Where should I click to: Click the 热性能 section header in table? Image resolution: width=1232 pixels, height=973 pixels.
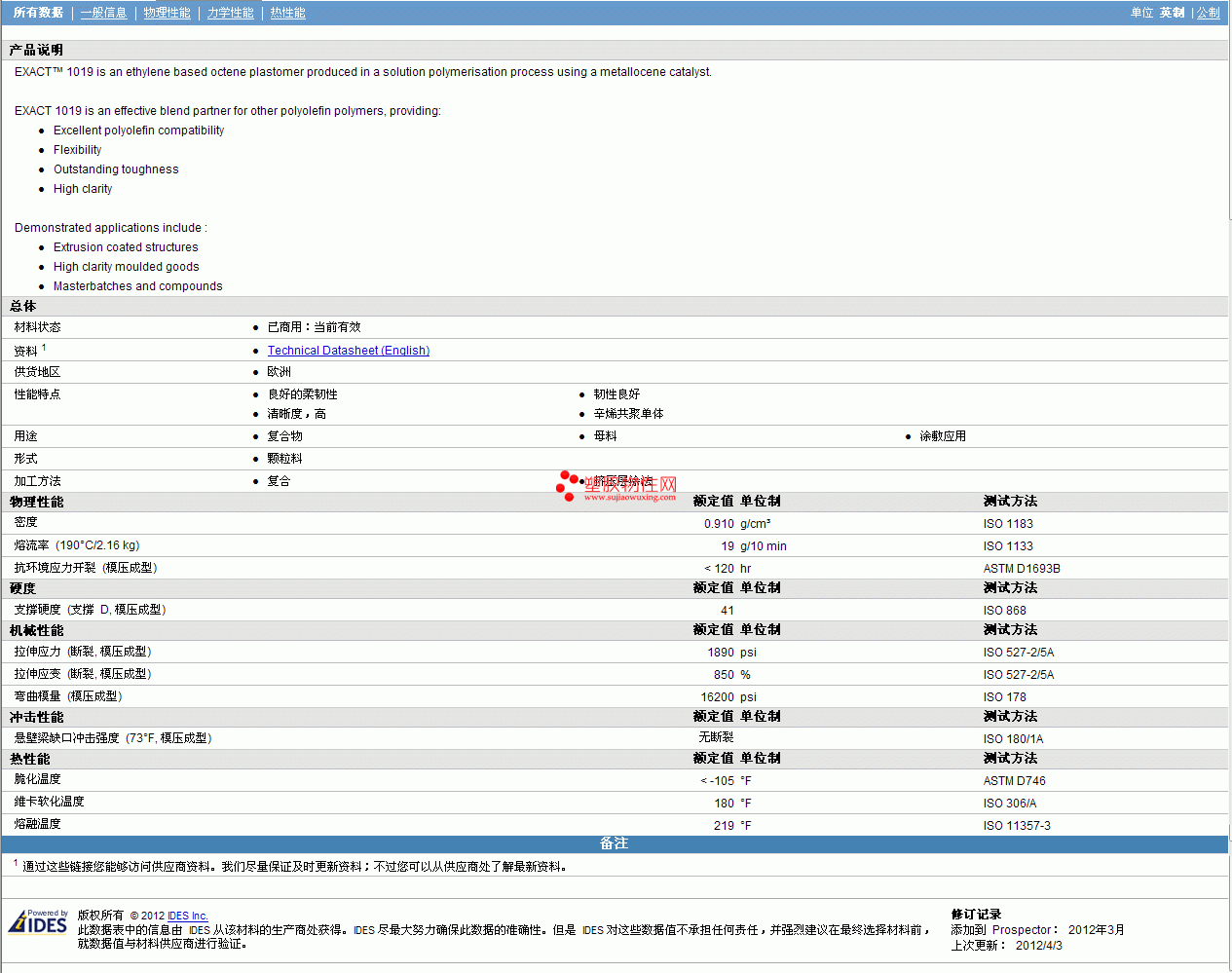point(29,759)
